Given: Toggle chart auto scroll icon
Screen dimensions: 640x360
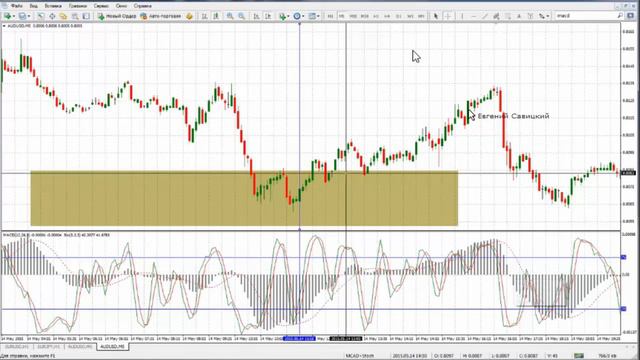Looking at the screenshot, I should [256, 16].
